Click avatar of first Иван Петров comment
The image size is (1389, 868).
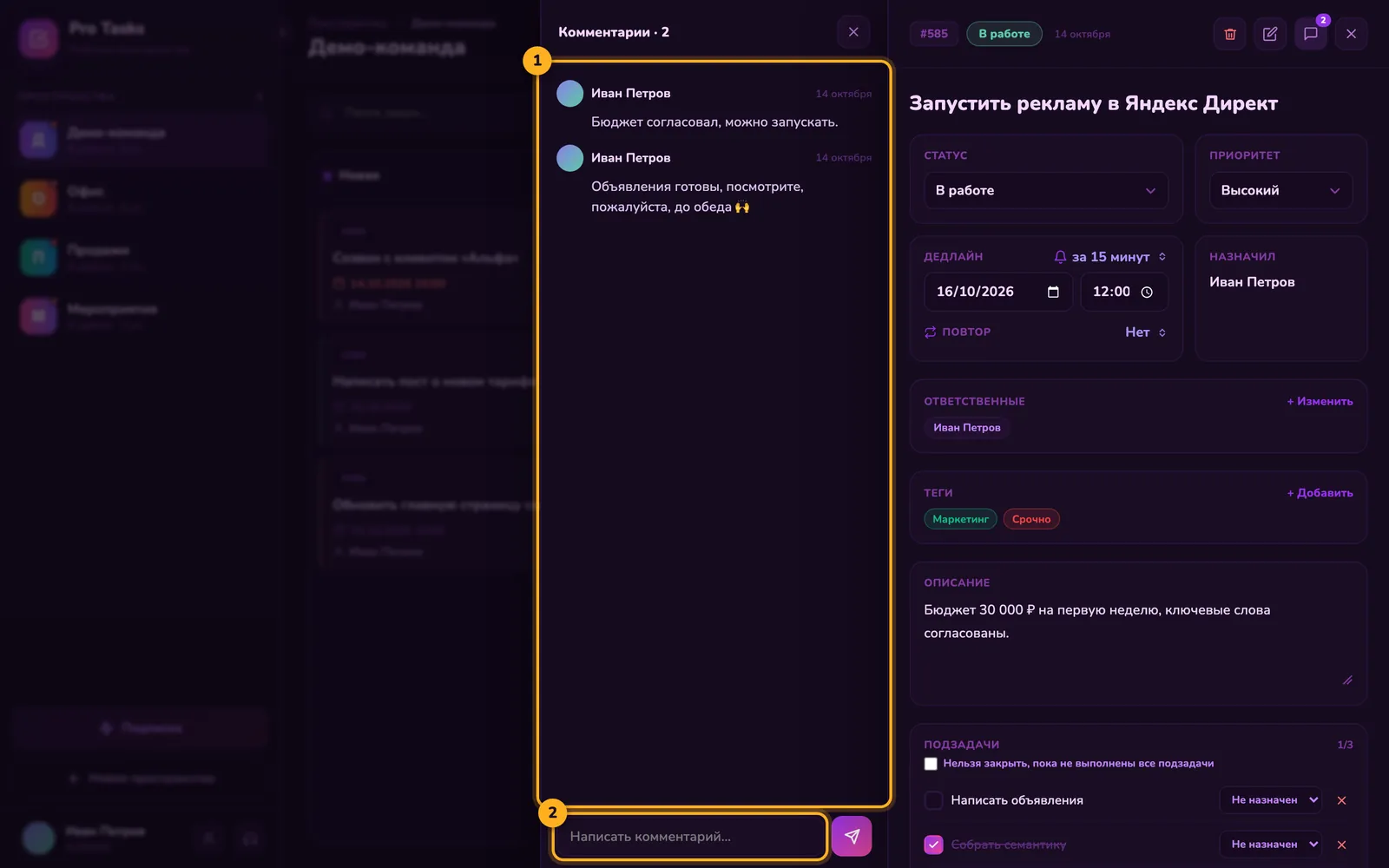coord(569,94)
